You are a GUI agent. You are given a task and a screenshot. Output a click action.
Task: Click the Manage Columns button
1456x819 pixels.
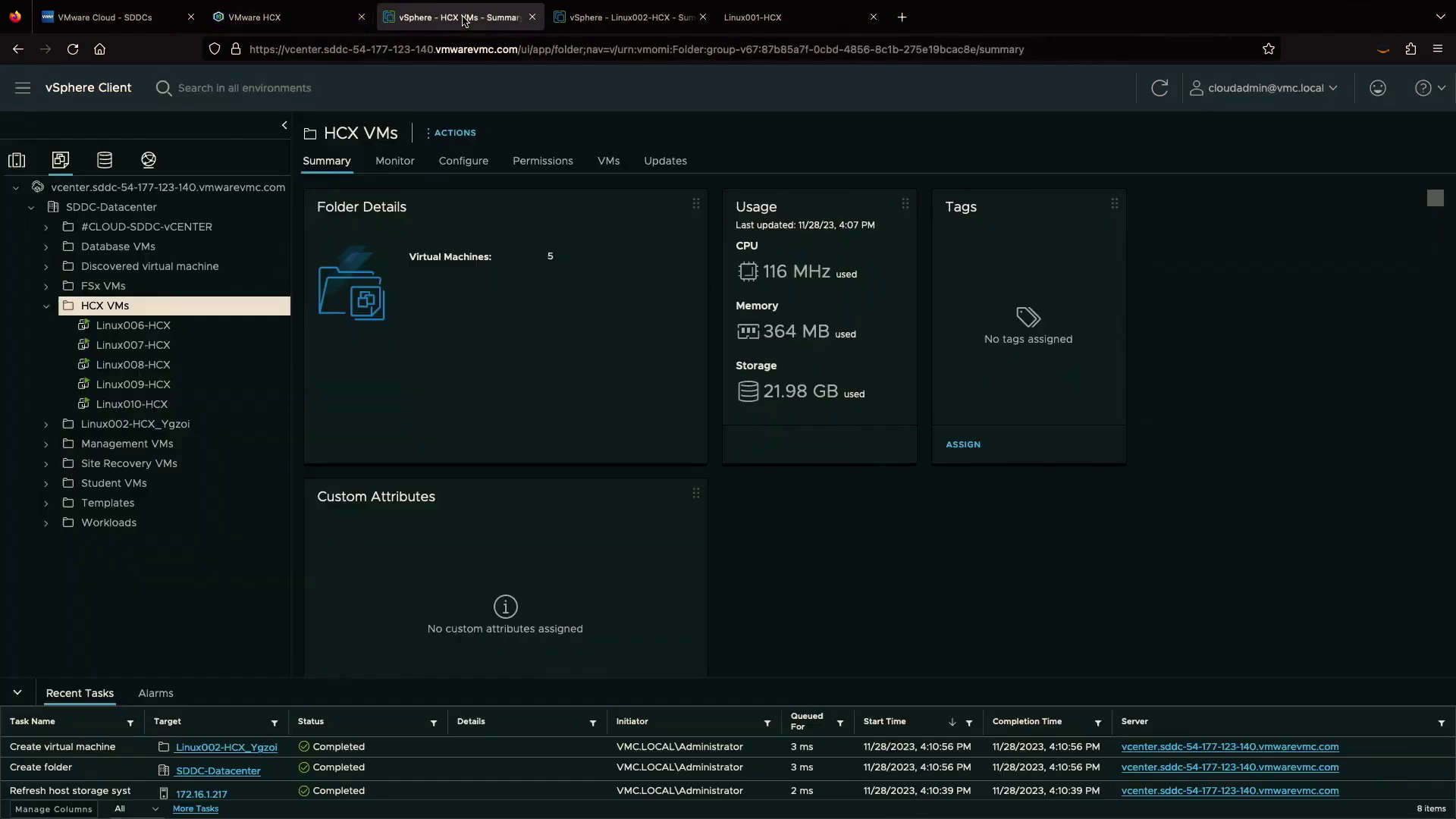pyautogui.click(x=53, y=809)
